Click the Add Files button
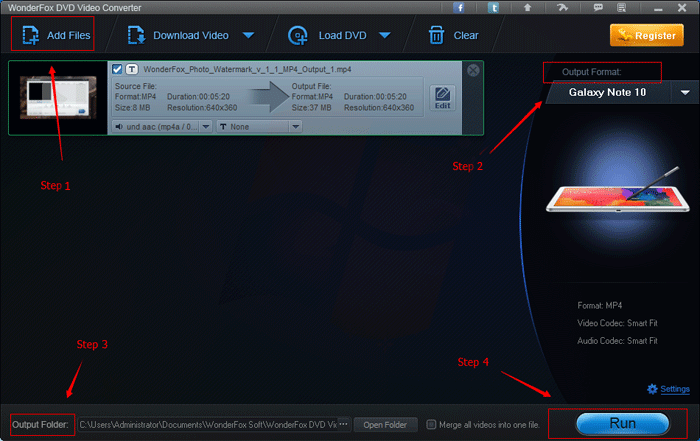This screenshot has height=441, width=700. click(56, 35)
